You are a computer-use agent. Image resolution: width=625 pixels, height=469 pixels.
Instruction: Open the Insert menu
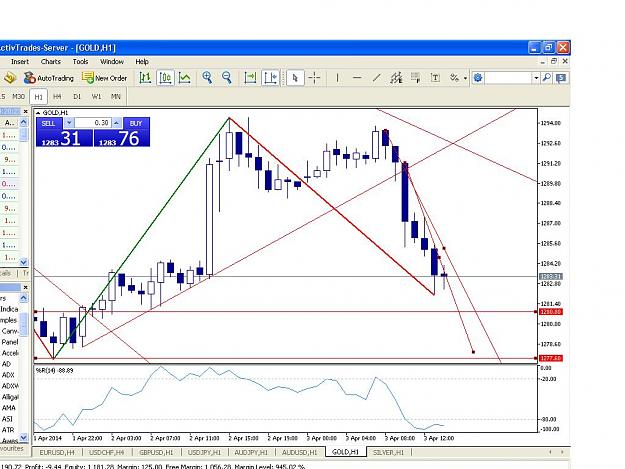pos(20,62)
